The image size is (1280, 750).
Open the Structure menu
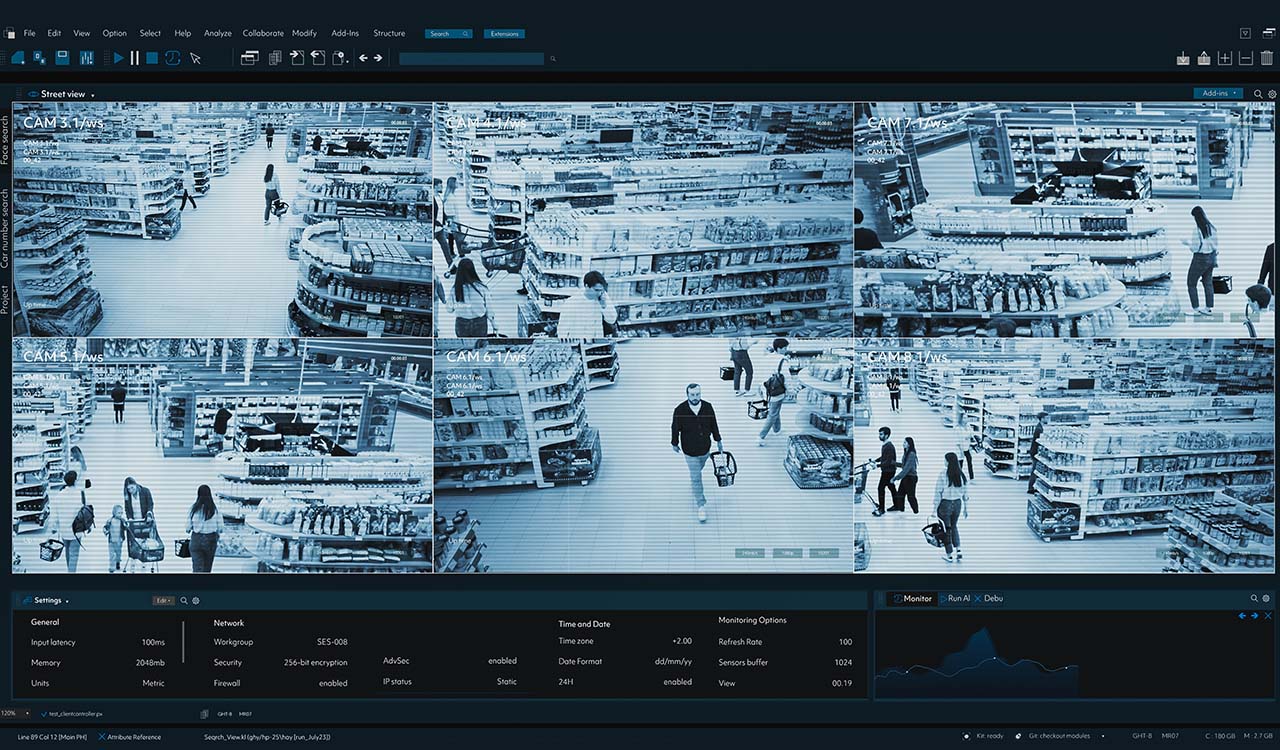389,33
